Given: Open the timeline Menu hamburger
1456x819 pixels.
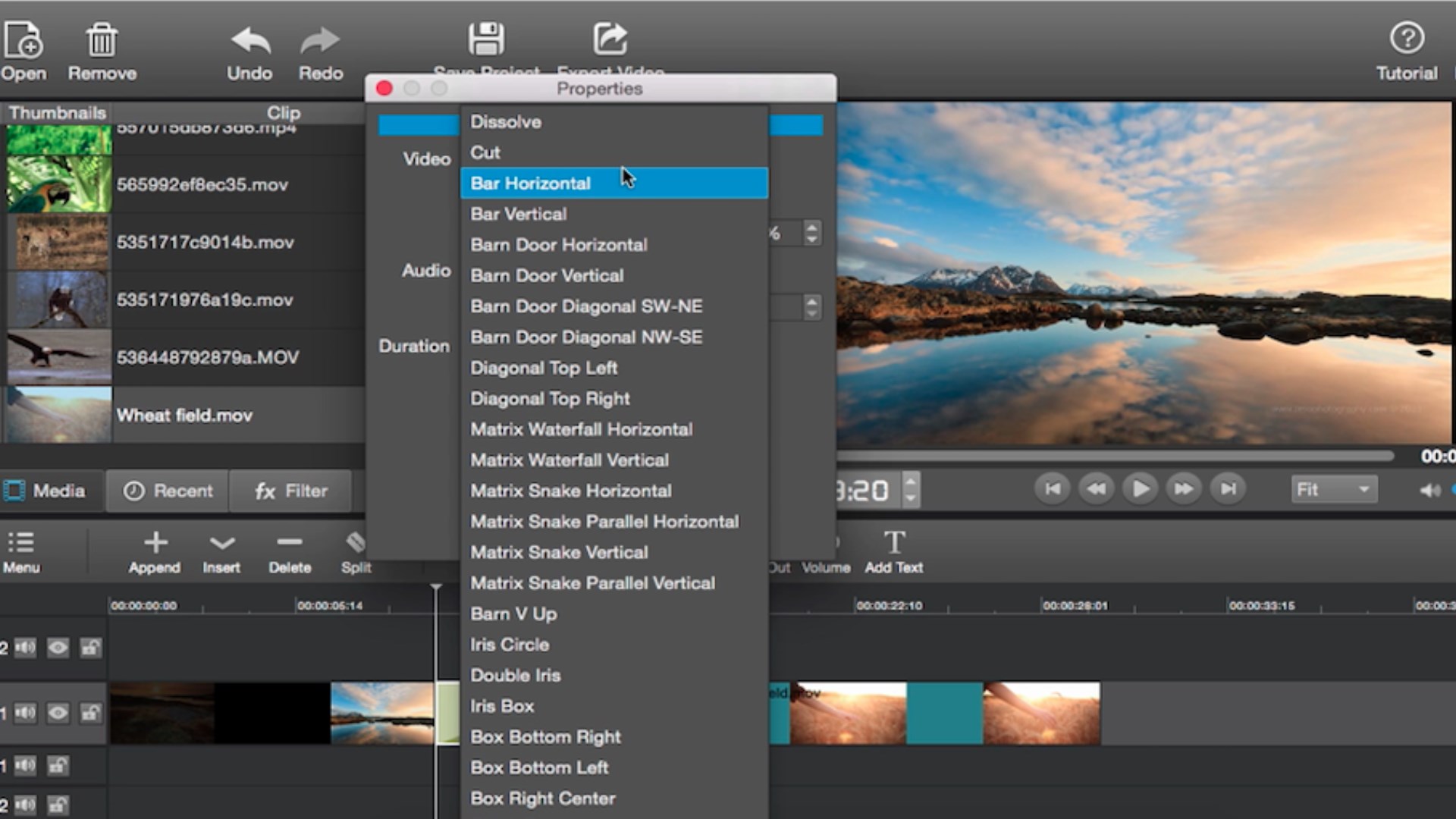Looking at the screenshot, I should (x=20, y=543).
